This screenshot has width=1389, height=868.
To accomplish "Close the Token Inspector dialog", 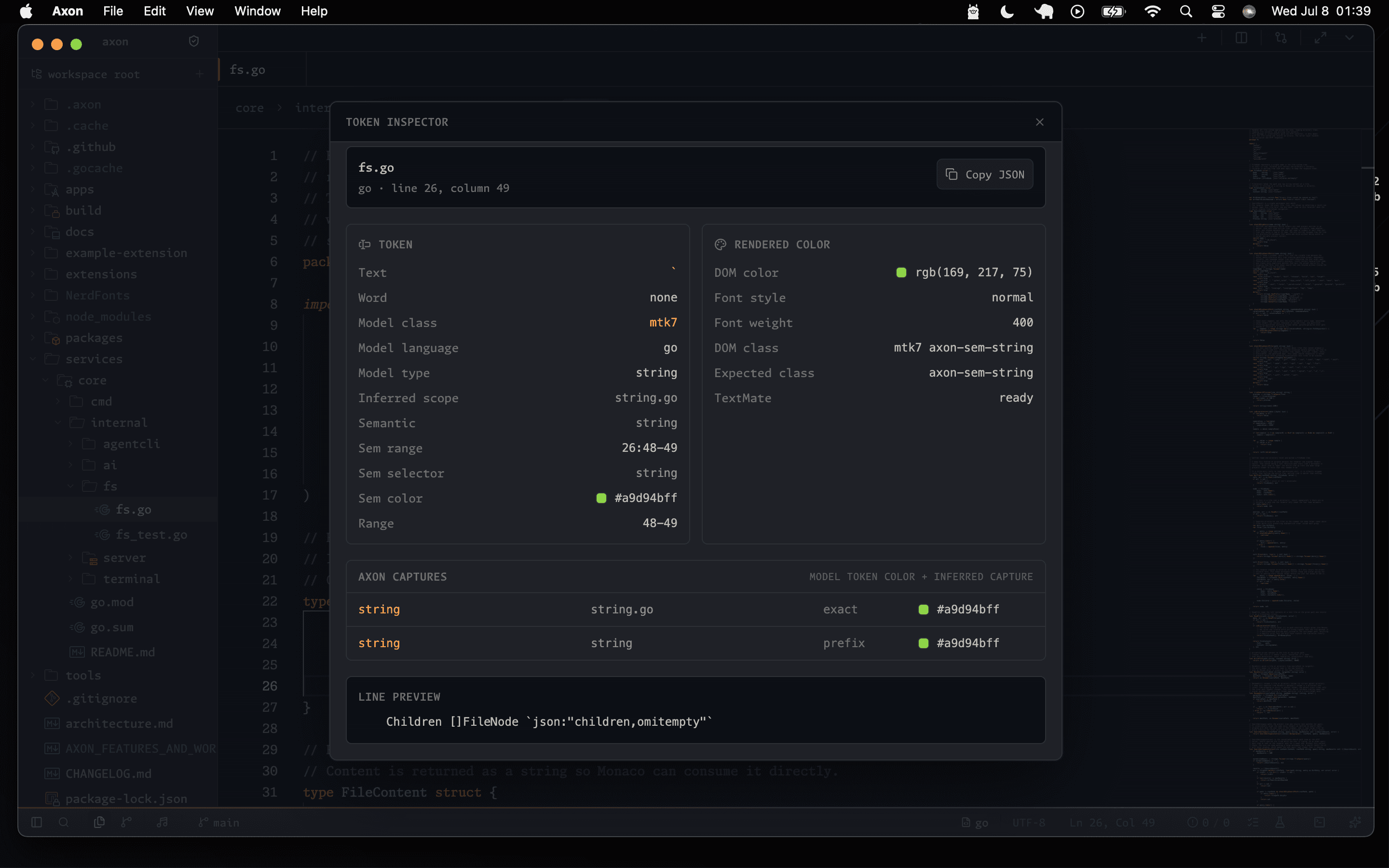I will pyautogui.click(x=1039, y=122).
